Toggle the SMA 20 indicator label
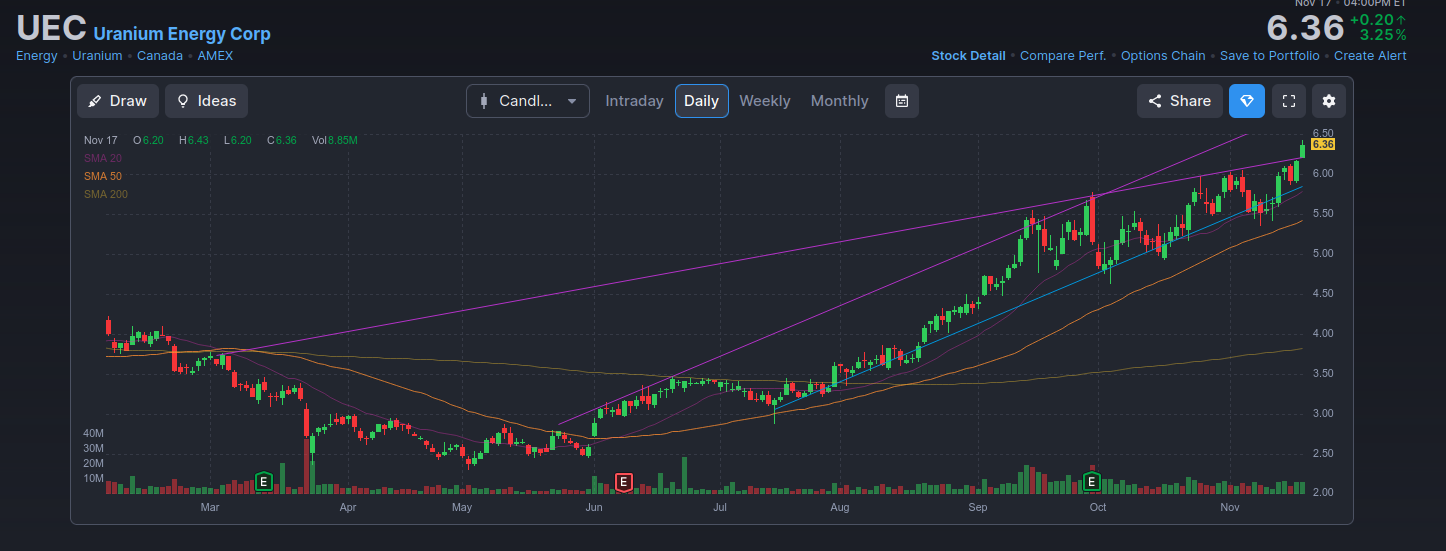1446x551 pixels. (x=103, y=158)
